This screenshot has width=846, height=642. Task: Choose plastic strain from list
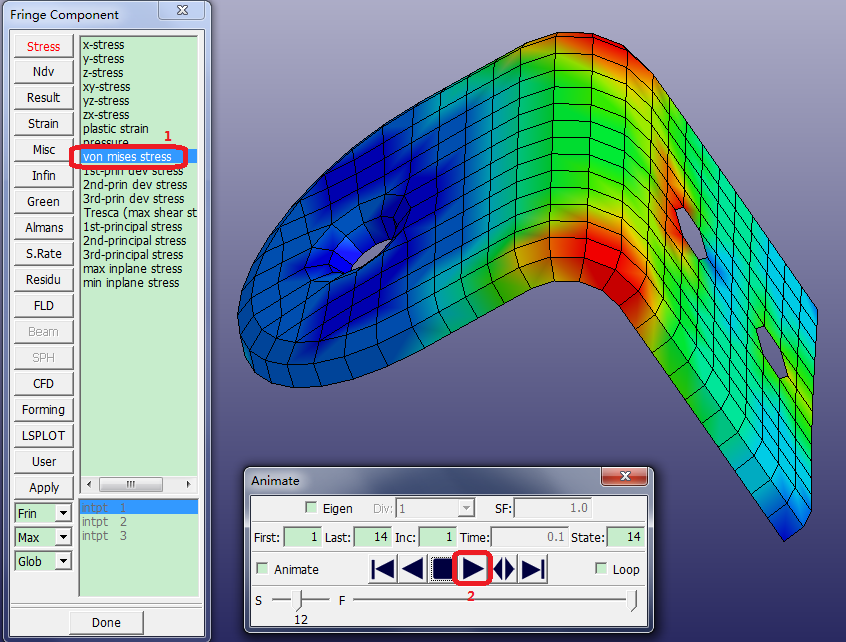point(116,129)
